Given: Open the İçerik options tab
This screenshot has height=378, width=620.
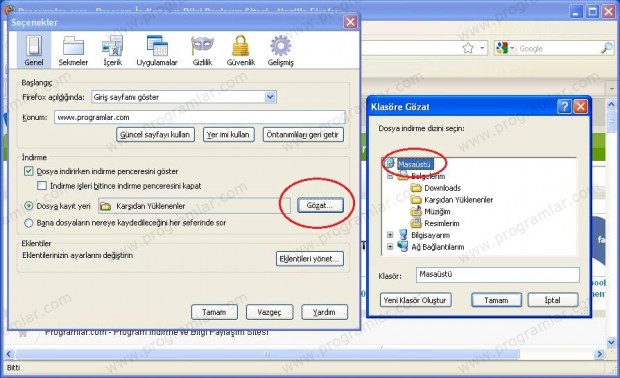Looking at the screenshot, I should [113, 50].
